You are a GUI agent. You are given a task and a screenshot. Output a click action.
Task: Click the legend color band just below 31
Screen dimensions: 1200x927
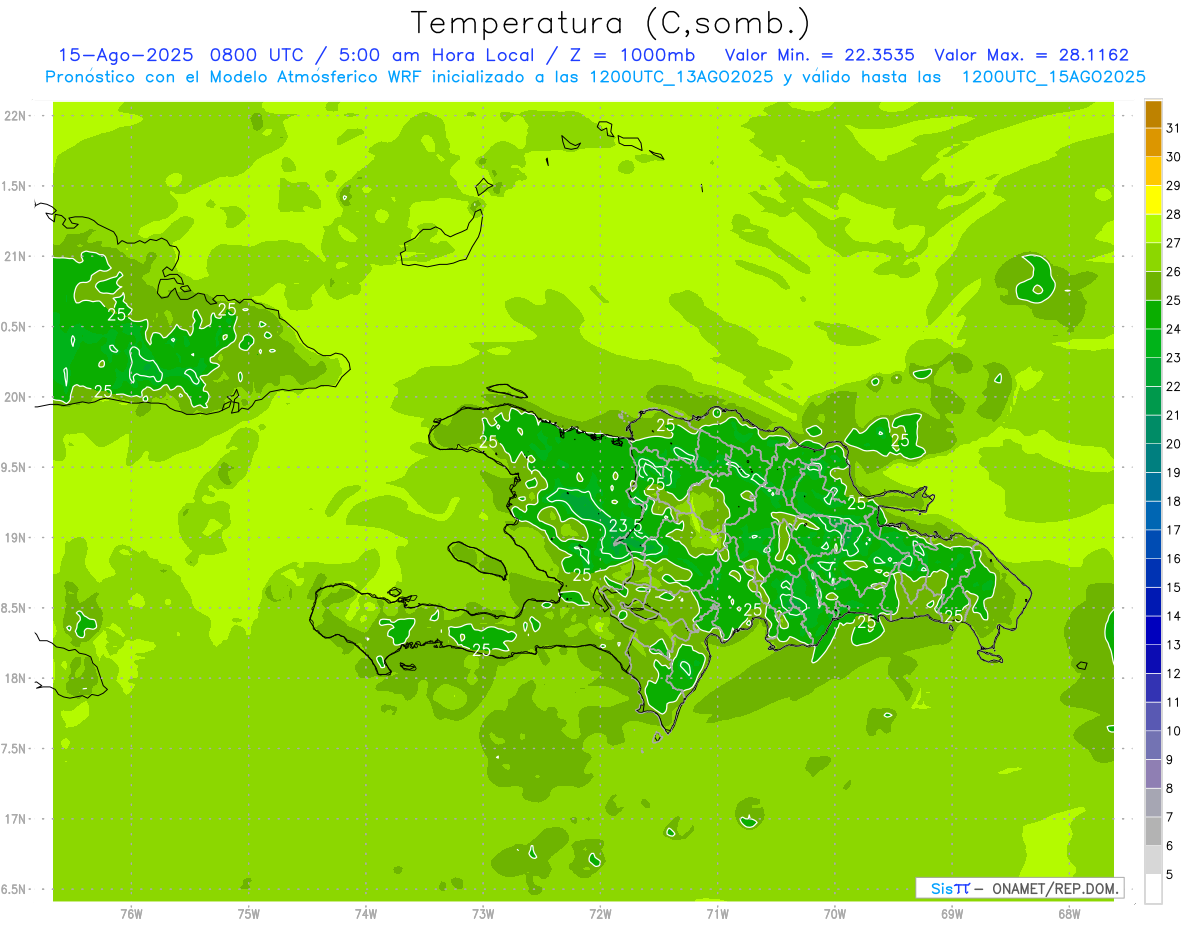[x=1154, y=142]
